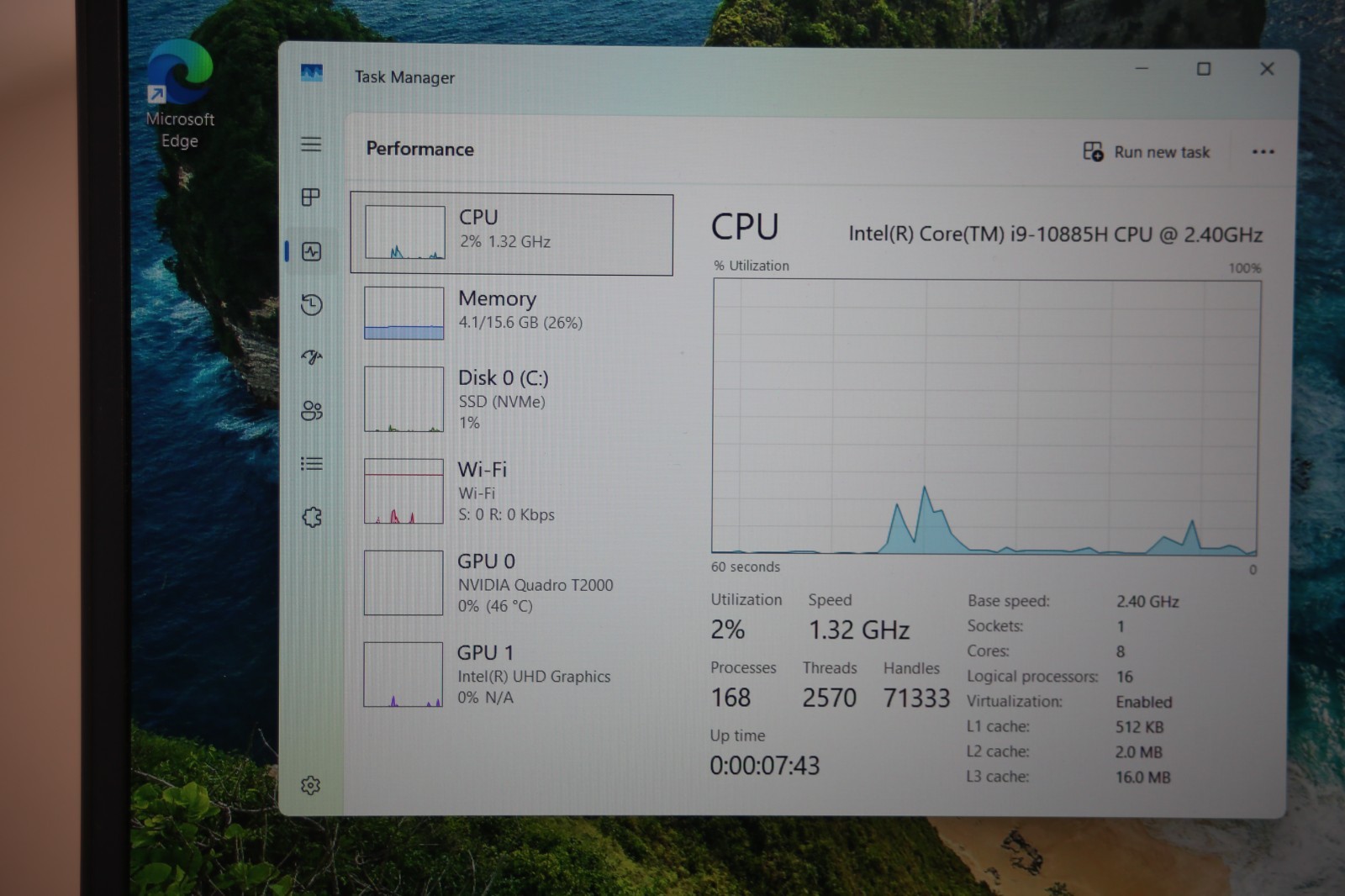Click the Base speed 2.40 GHz value
Viewport: 1345px width, 896px height.
pyautogui.click(x=1147, y=601)
